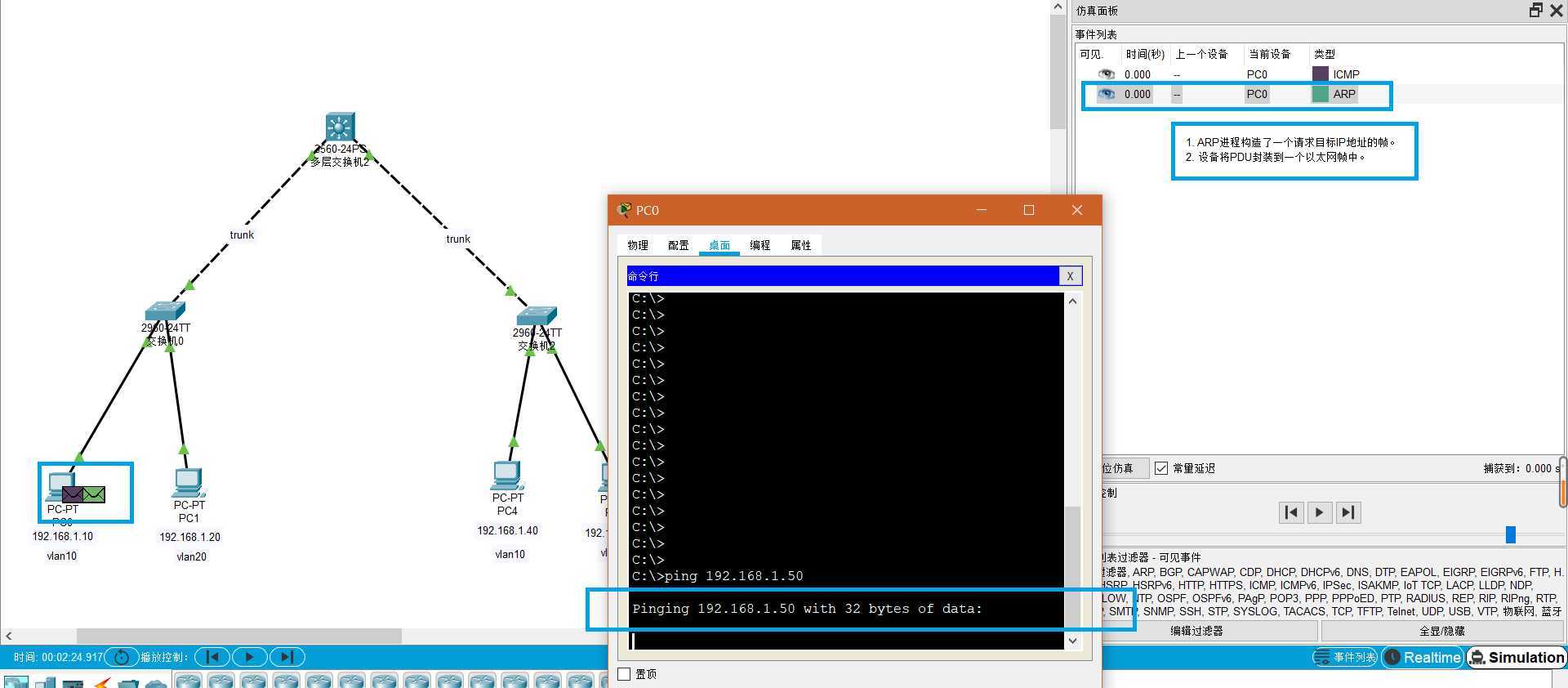
Task: Click the PC0 window title icon
Action: point(624,210)
